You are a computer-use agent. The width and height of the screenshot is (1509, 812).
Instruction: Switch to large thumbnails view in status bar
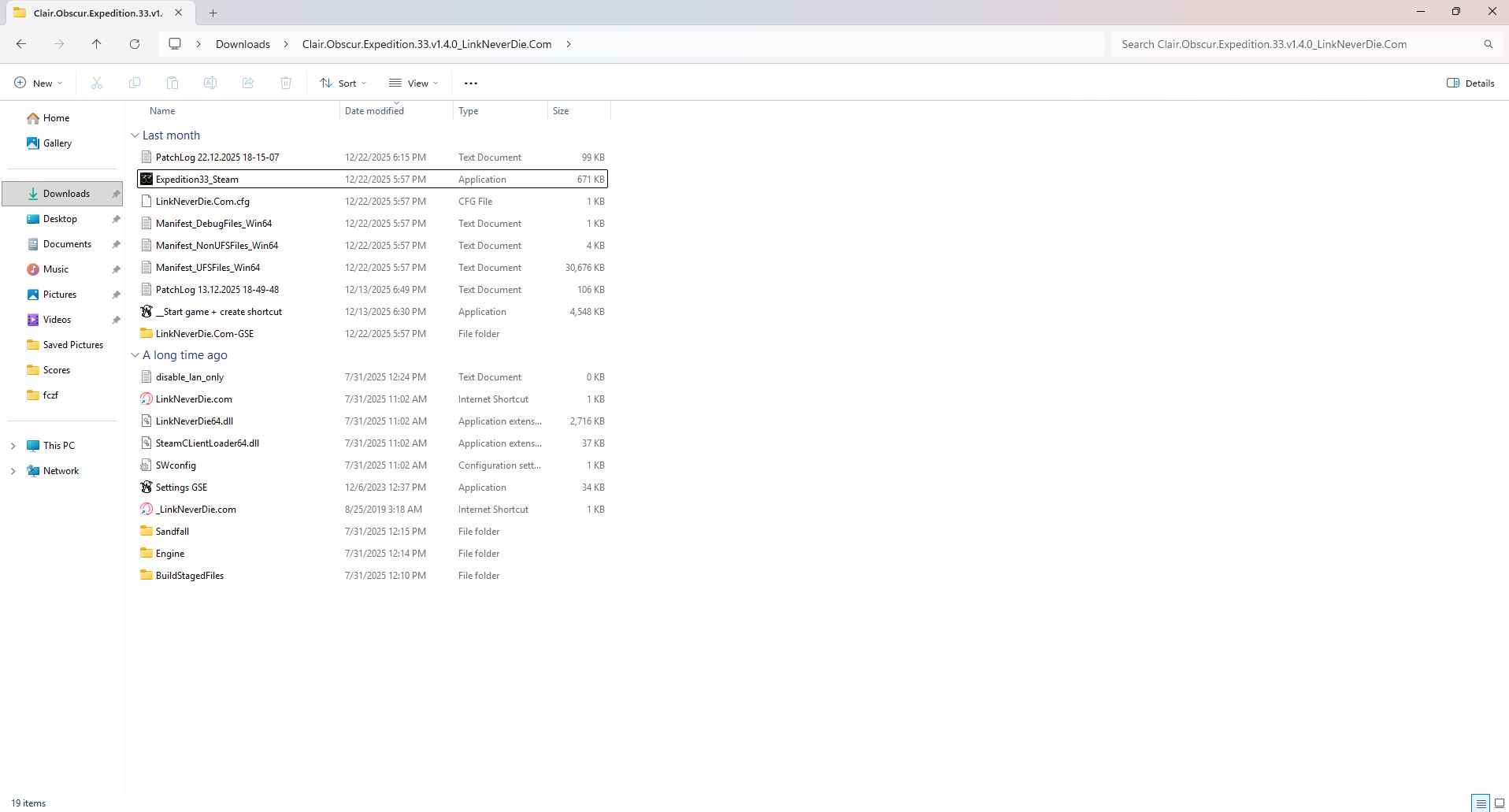[1499, 803]
